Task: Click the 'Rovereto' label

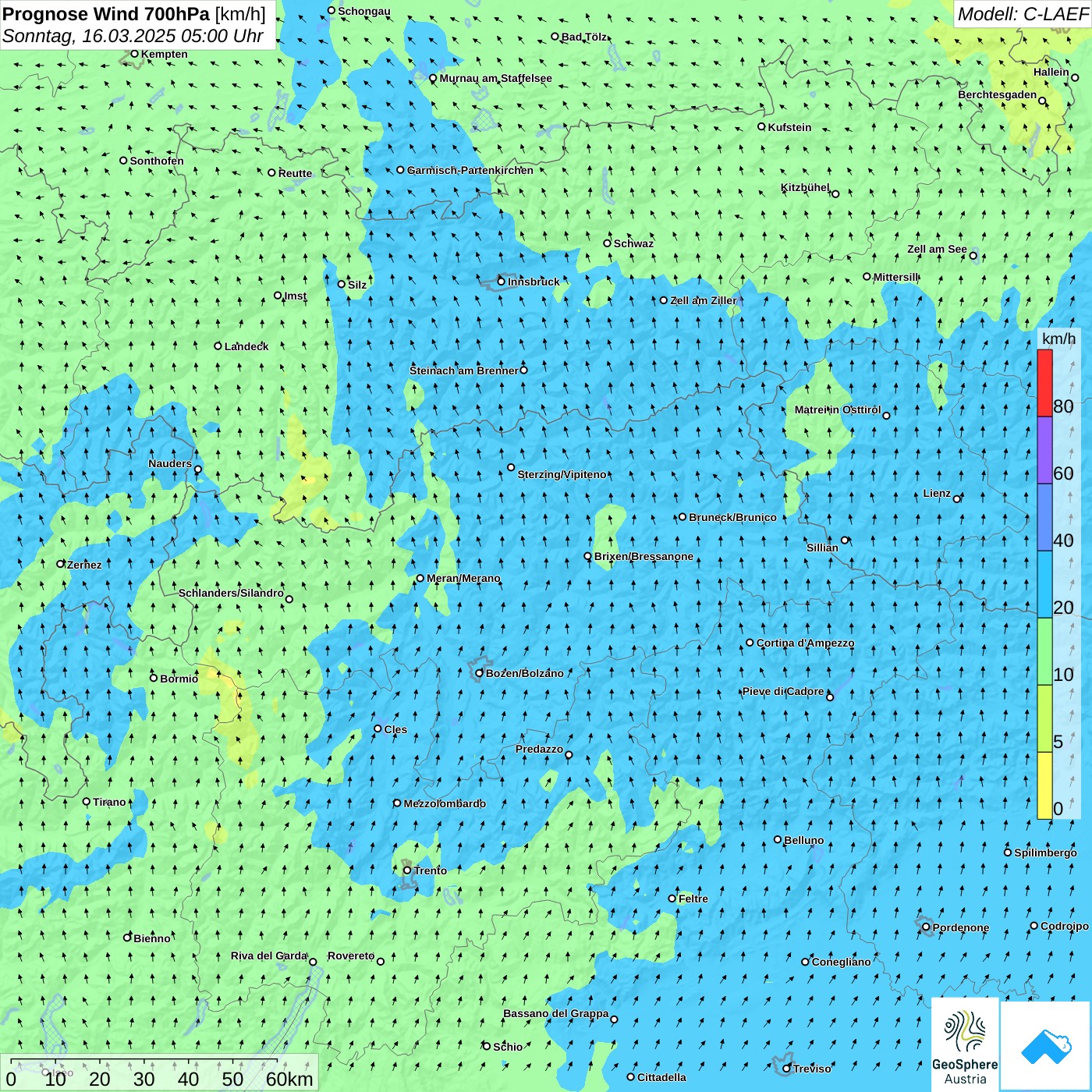Action: click(351, 955)
